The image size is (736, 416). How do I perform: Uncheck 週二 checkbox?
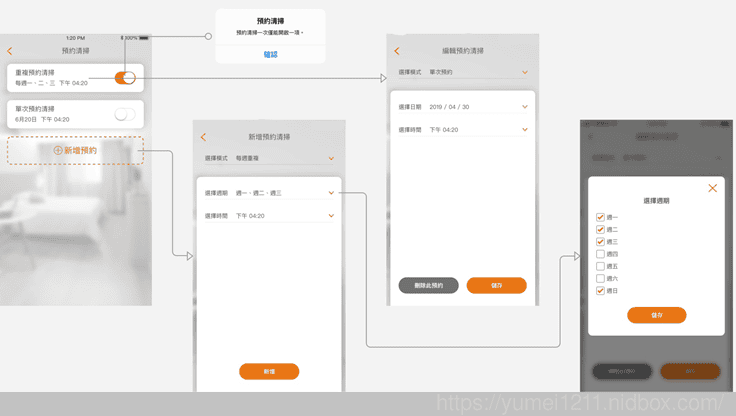tap(600, 229)
